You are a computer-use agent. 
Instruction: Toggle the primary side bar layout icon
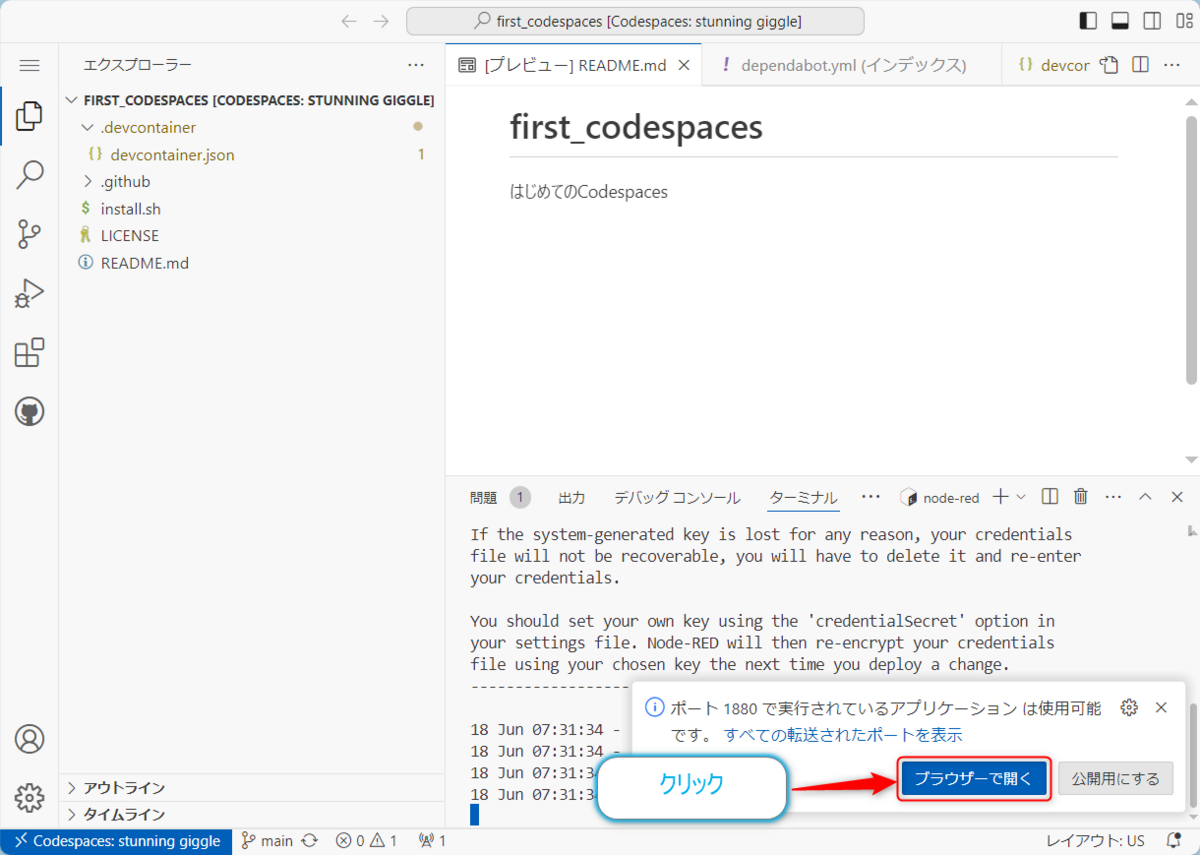(1089, 21)
